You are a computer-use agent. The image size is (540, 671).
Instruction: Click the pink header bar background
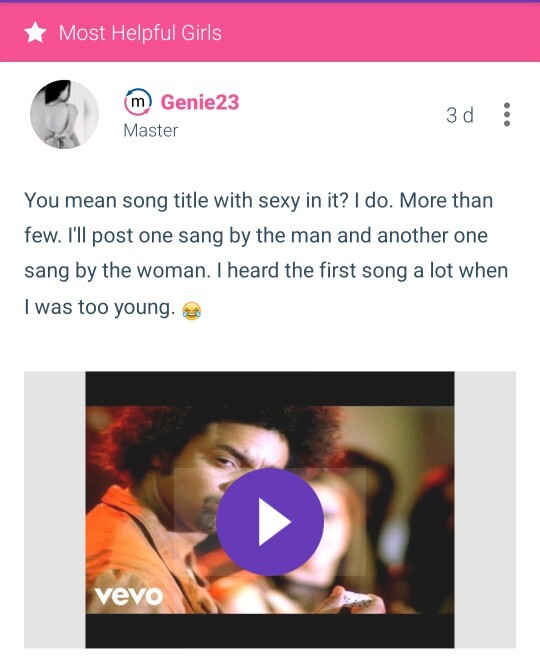[x=270, y=33]
